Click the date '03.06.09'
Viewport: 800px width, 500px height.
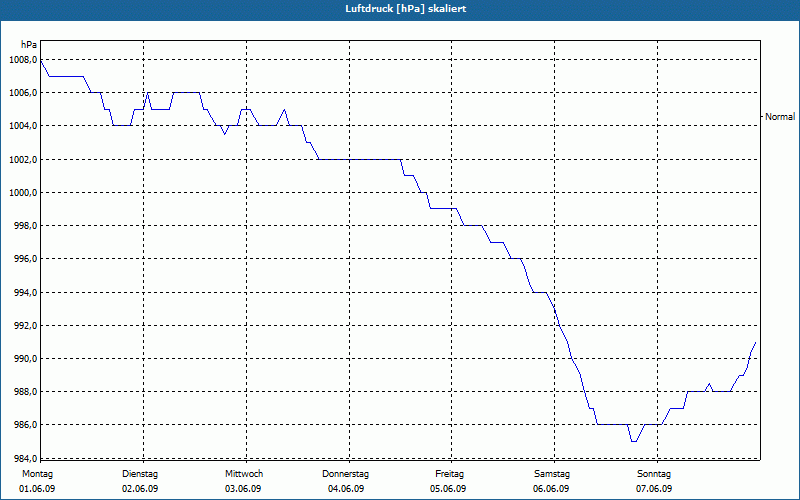coord(243,489)
